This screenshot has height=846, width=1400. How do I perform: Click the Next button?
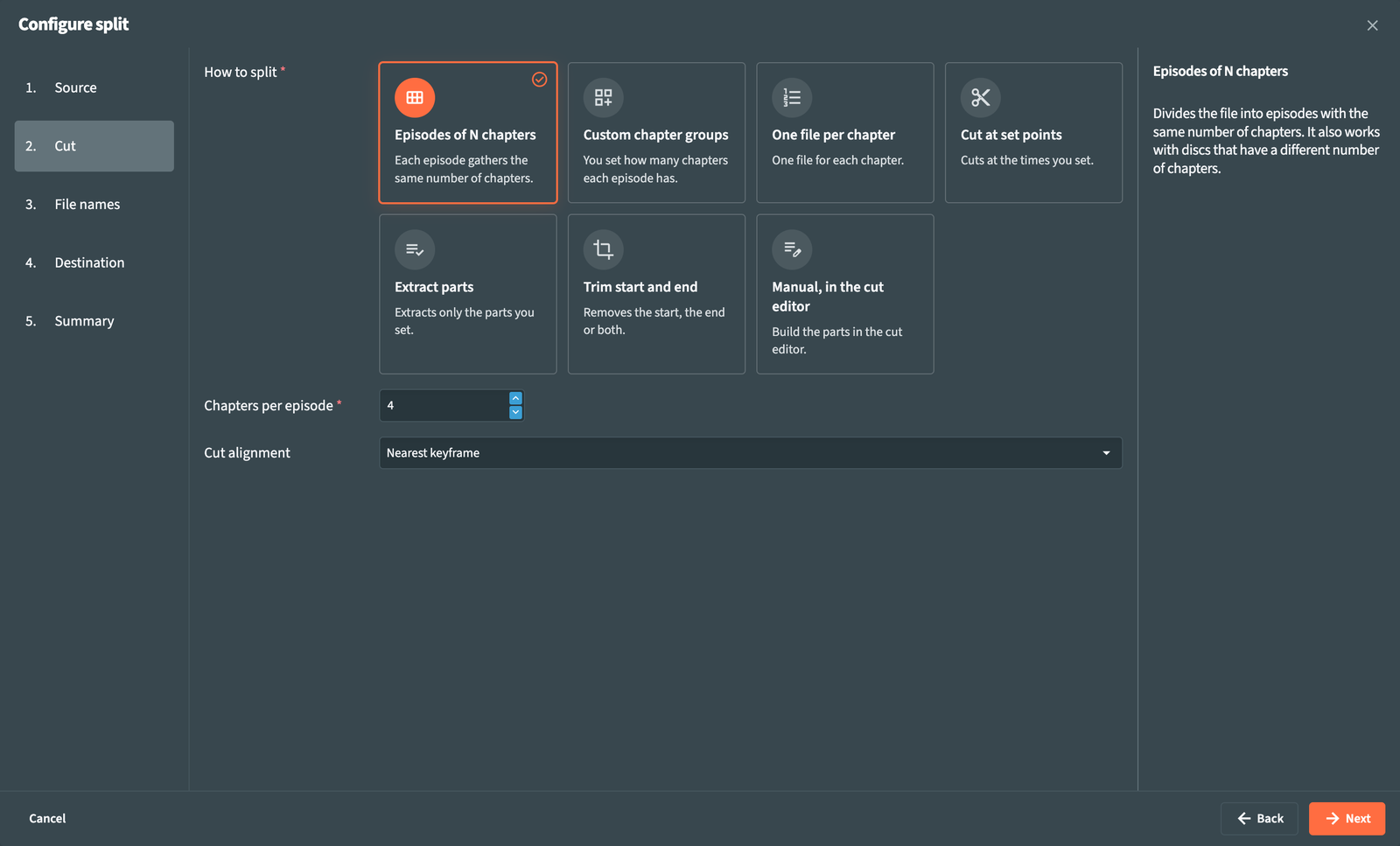[1347, 819]
